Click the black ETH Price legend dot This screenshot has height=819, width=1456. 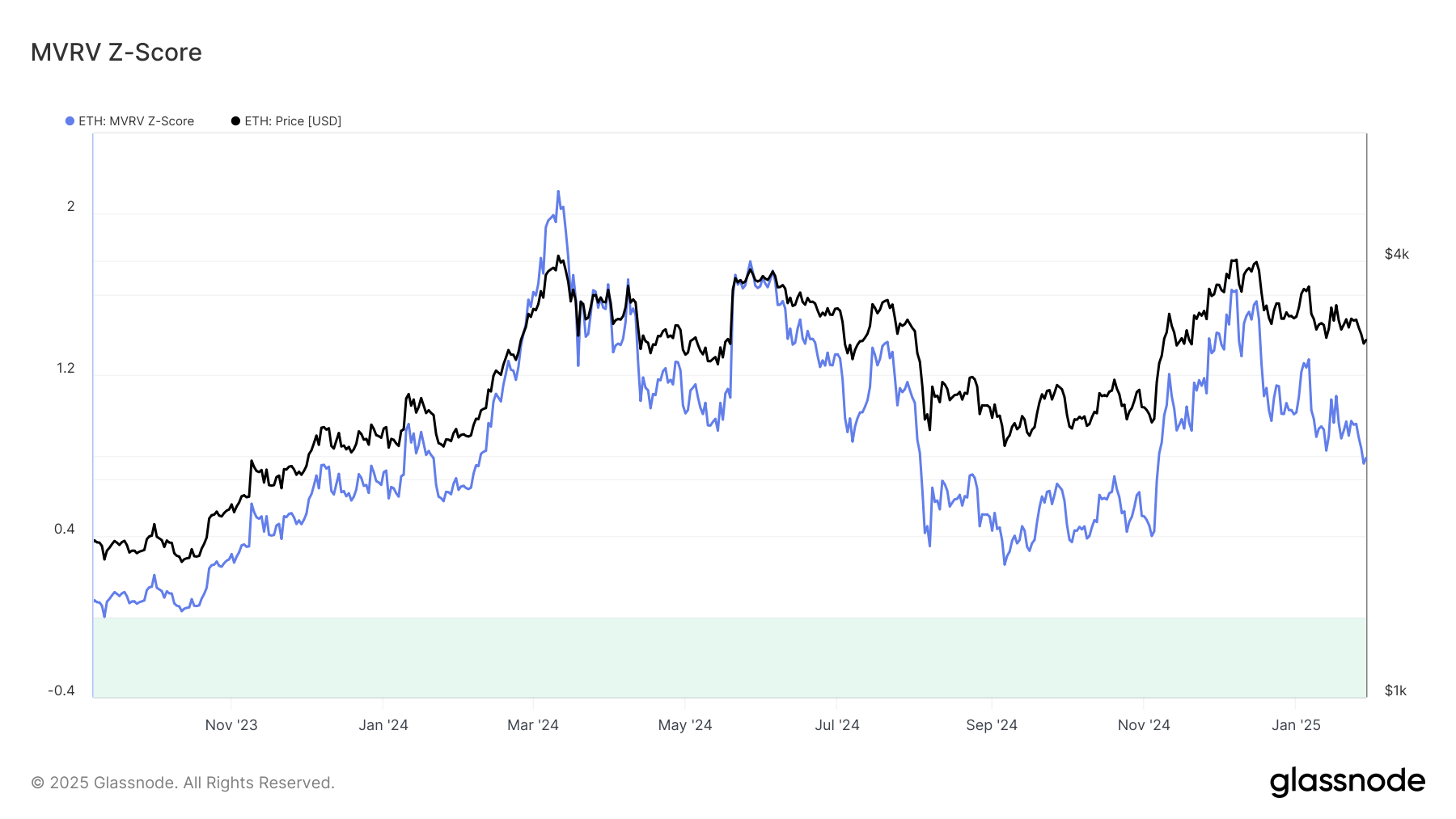(x=235, y=121)
